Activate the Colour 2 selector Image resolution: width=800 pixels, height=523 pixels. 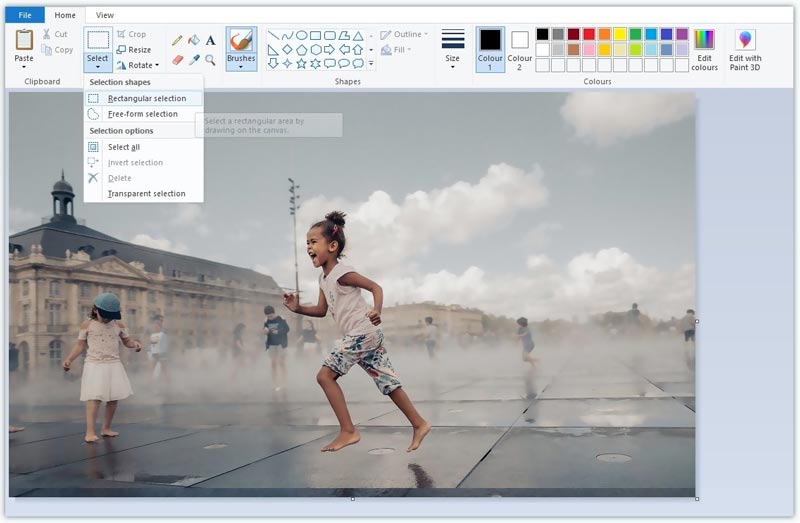[x=520, y=49]
